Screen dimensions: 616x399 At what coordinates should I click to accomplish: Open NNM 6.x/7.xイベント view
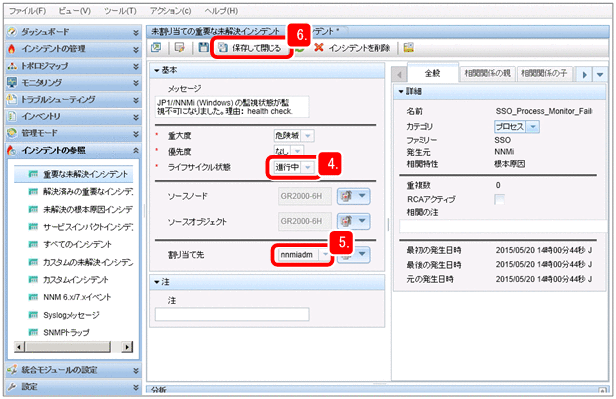(x=70, y=297)
